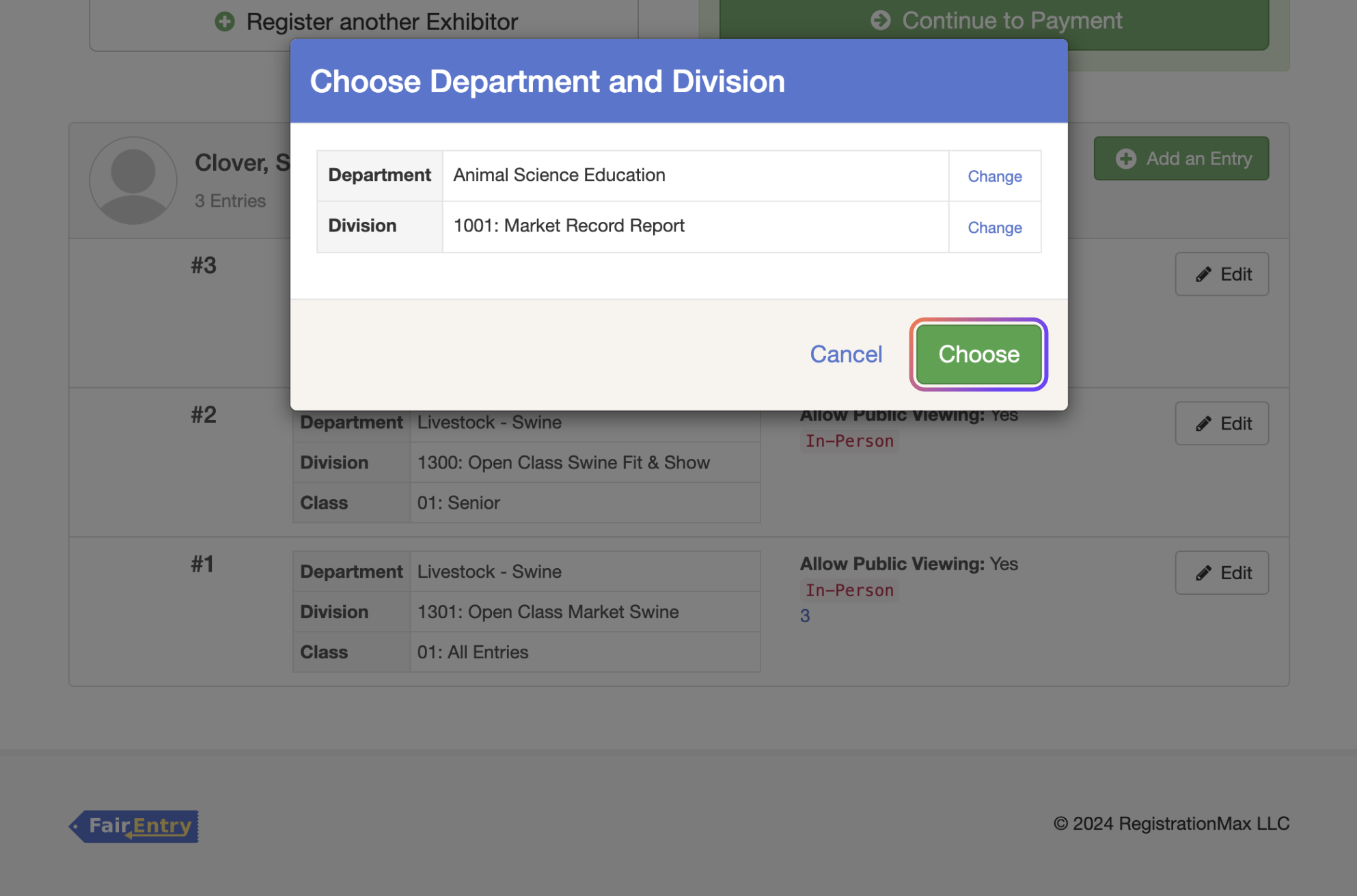Change the Division selection
1357x896 pixels.
(995, 227)
